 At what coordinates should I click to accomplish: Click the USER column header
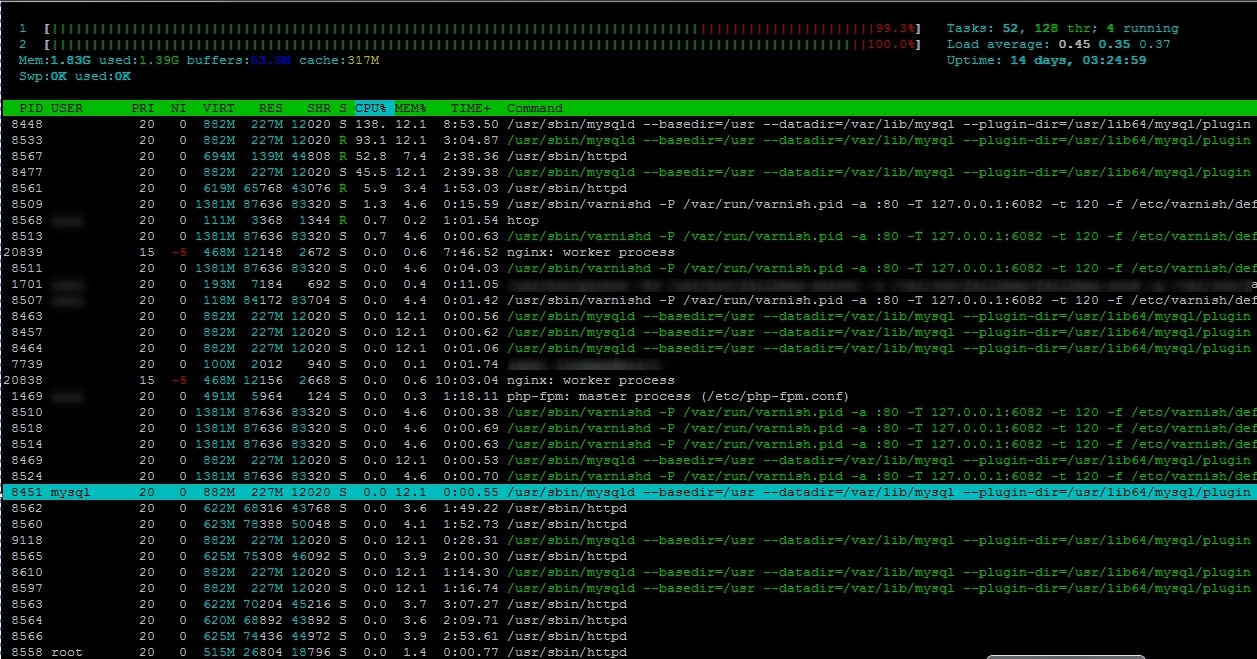click(x=67, y=108)
